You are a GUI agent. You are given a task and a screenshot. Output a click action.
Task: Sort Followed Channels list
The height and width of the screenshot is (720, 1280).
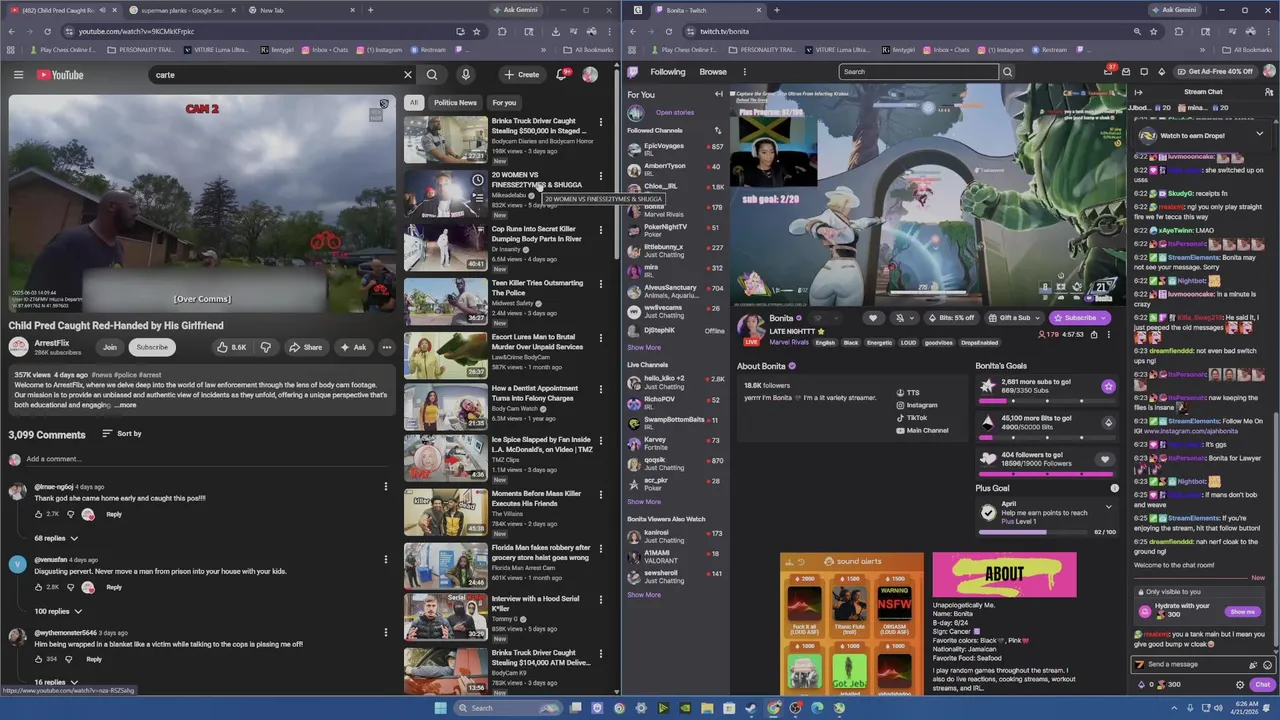[717, 130]
